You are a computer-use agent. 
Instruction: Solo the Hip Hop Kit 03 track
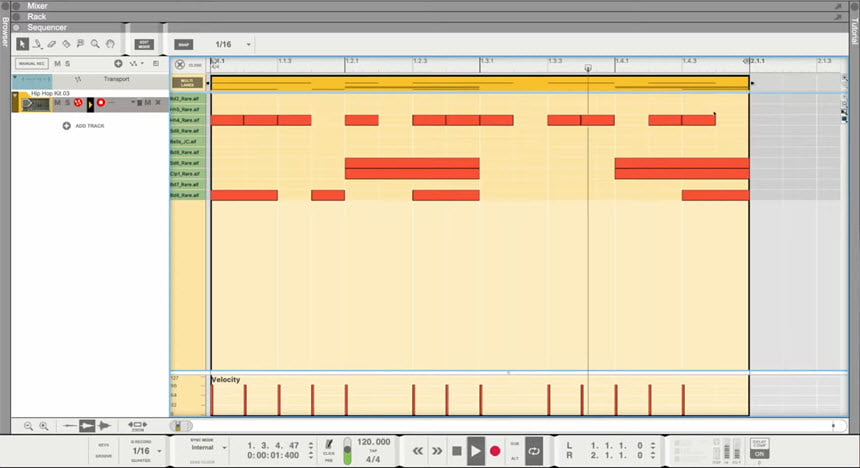pyautogui.click(x=67, y=103)
